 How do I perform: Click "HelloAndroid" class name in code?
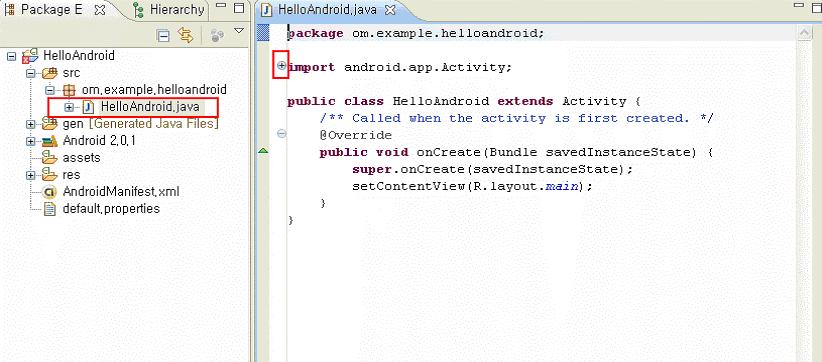pyautogui.click(x=441, y=101)
